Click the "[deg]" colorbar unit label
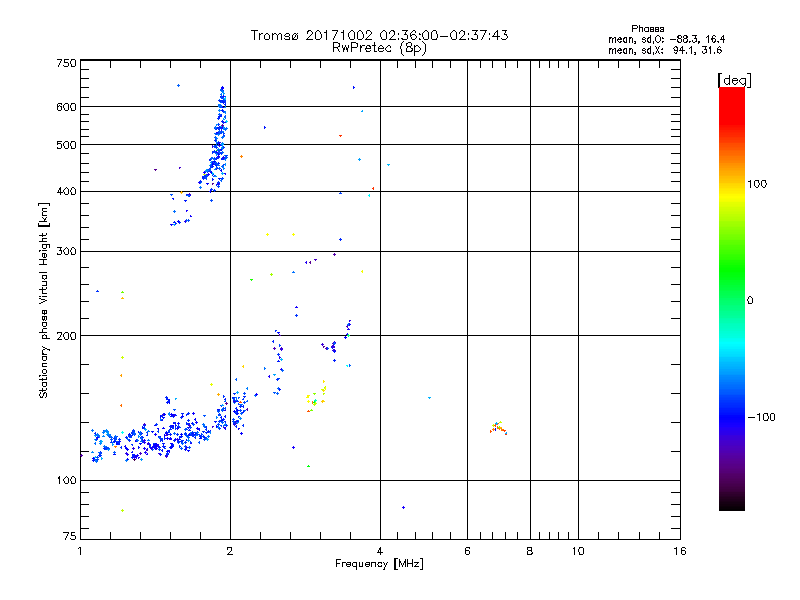 (734, 80)
